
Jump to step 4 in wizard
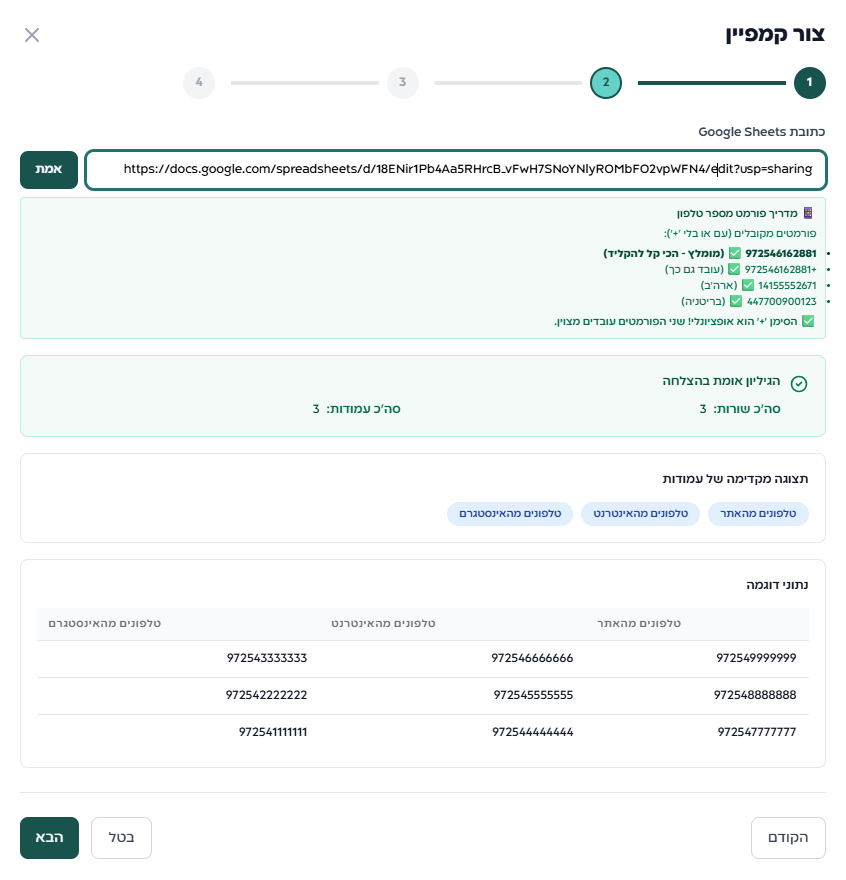[199, 83]
